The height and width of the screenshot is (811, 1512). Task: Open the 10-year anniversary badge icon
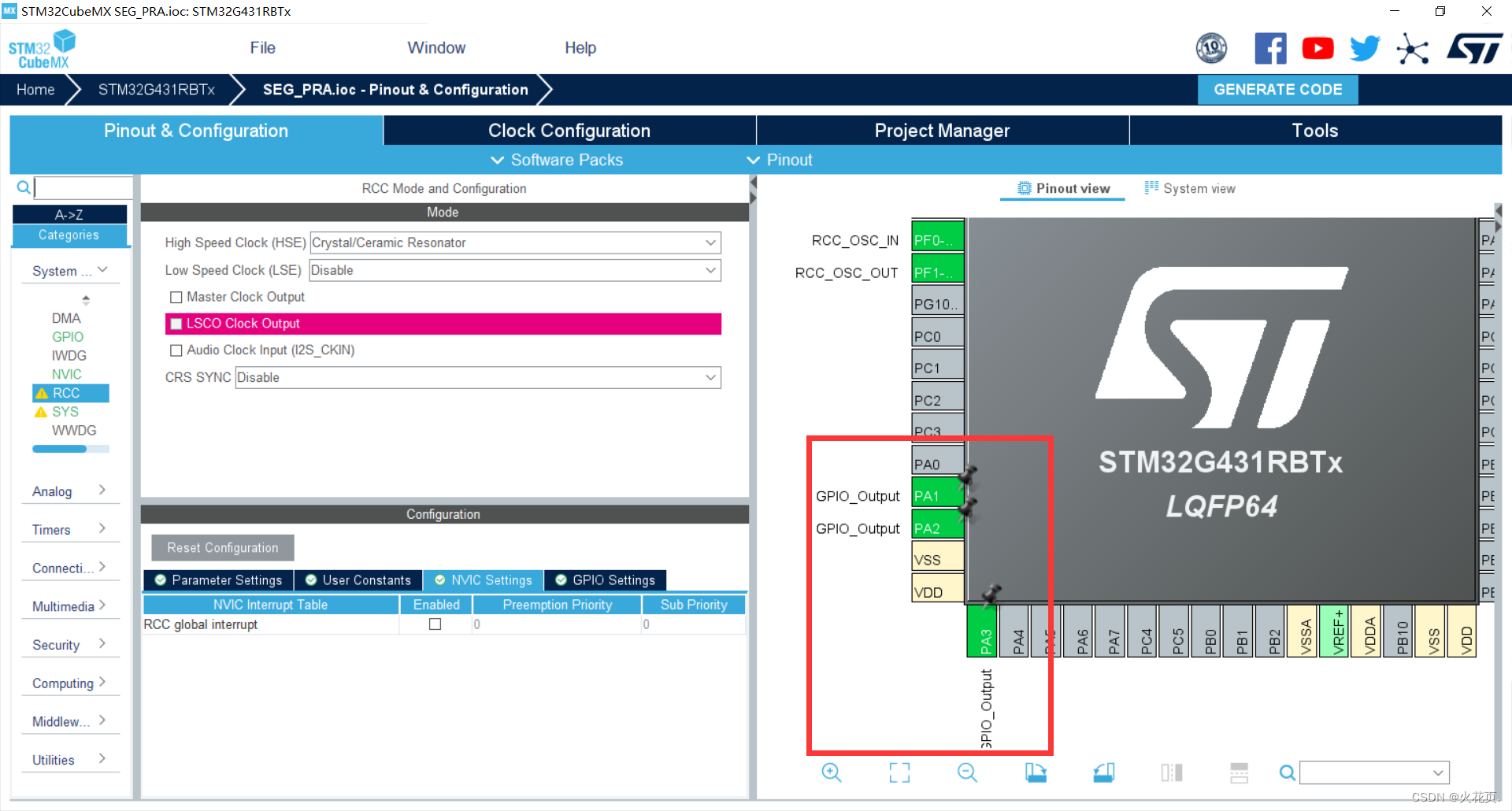click(1211, 49)
